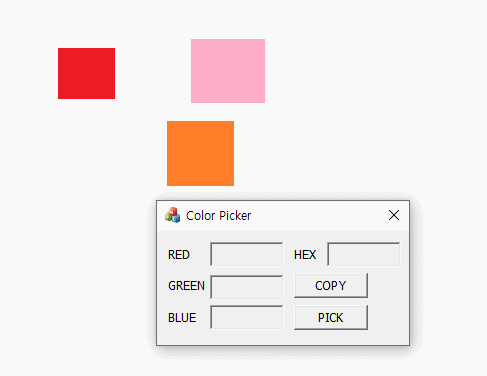
Task: Click the HEX label
Action: (x=305, y=255)
